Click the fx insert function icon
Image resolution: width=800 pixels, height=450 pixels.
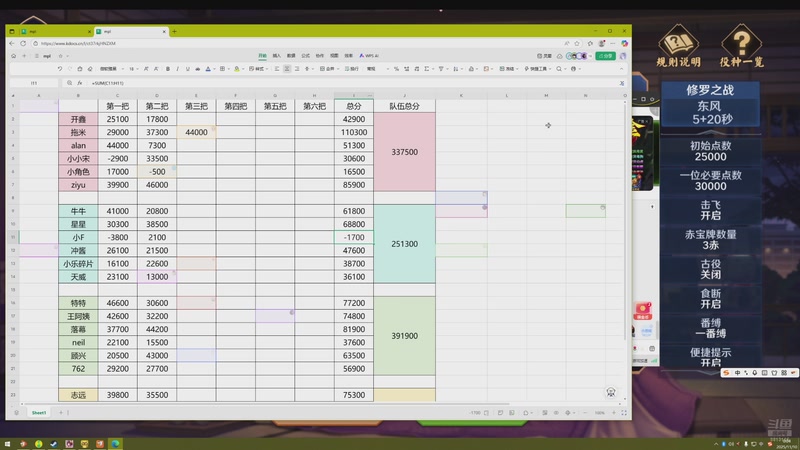[x=80, y=83]
